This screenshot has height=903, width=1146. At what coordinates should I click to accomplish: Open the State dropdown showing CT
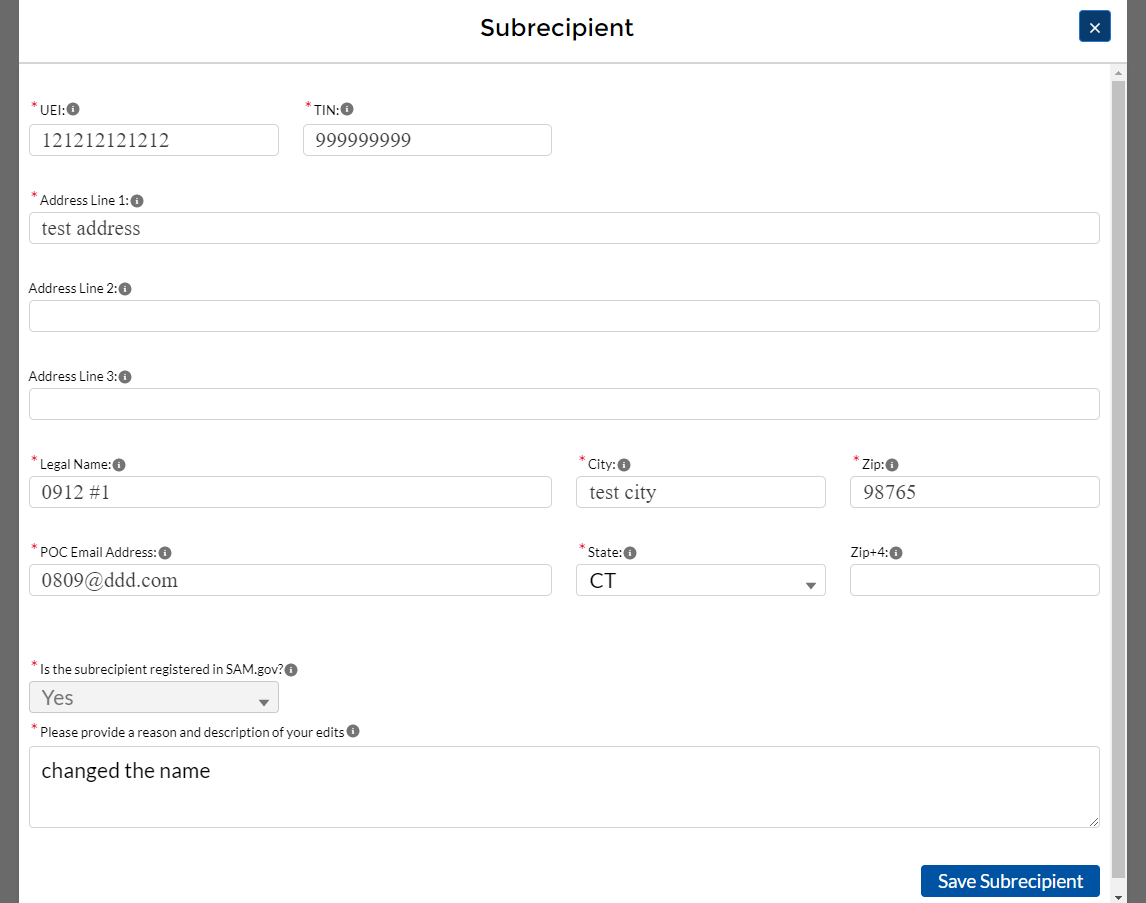(700, 580)
